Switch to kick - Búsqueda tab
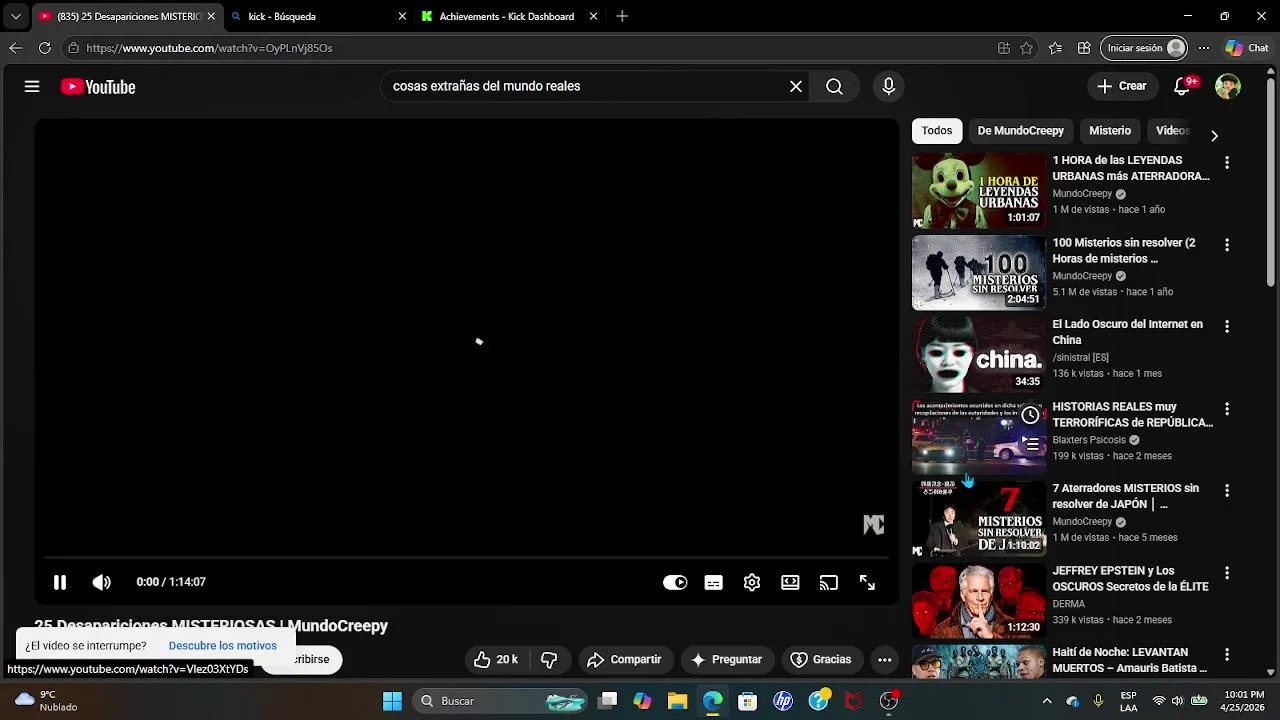Image resolution: width=1280 pixels, height=720 pixels. tap(318, 17)
